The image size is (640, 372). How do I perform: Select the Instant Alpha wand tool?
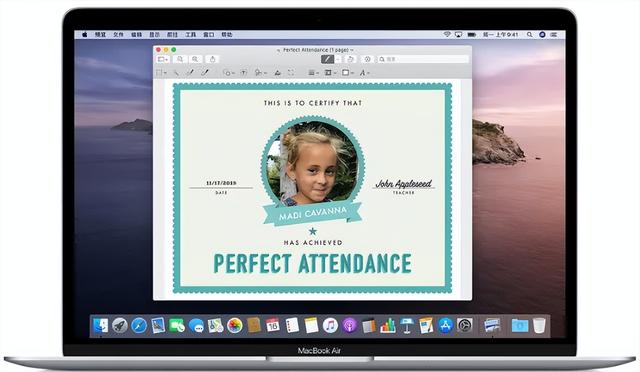point(176,73)
